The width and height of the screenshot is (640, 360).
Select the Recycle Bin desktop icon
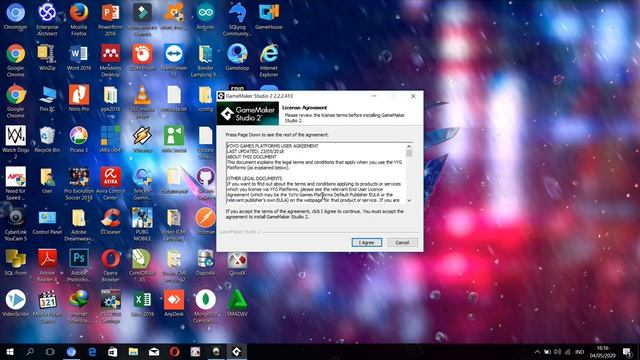tap(47, 140)
